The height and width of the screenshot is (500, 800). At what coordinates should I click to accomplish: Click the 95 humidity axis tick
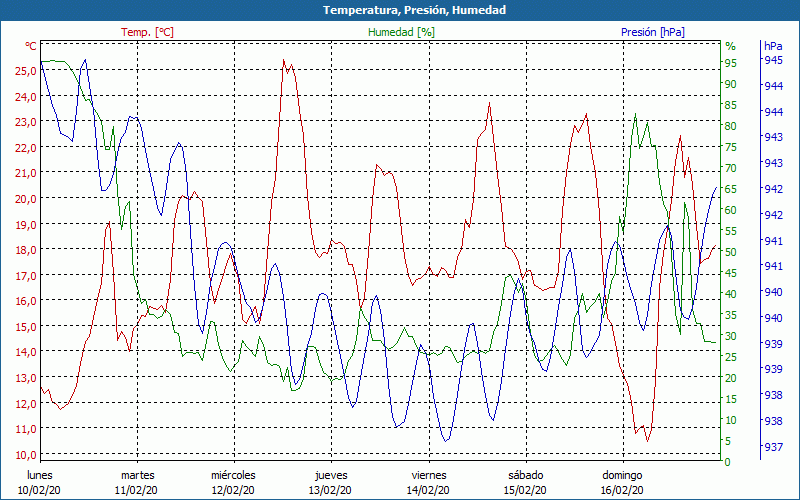tap(730, 63)
